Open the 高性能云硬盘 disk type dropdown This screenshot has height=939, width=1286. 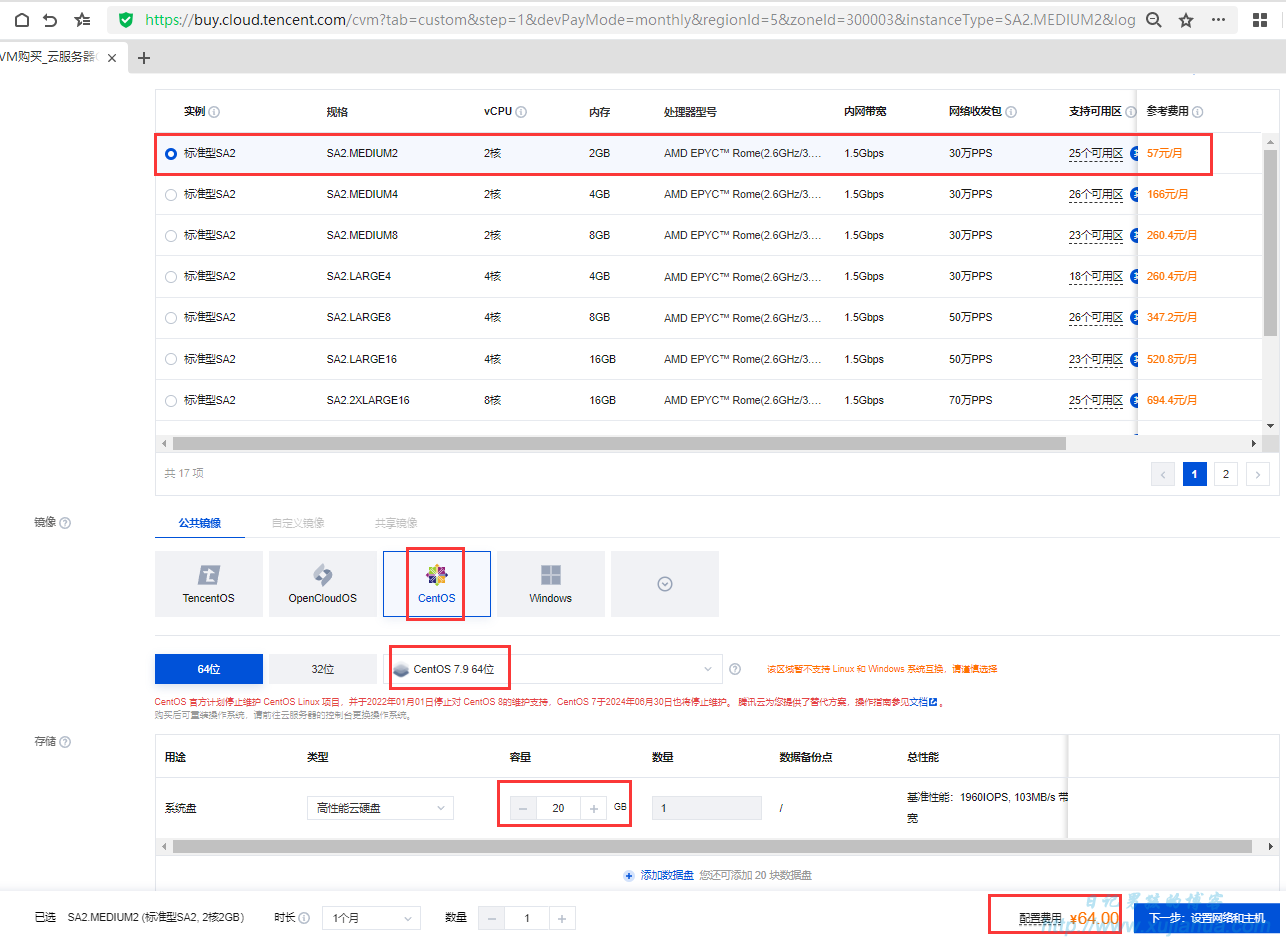pyautogui.click(x=380, y=808)
